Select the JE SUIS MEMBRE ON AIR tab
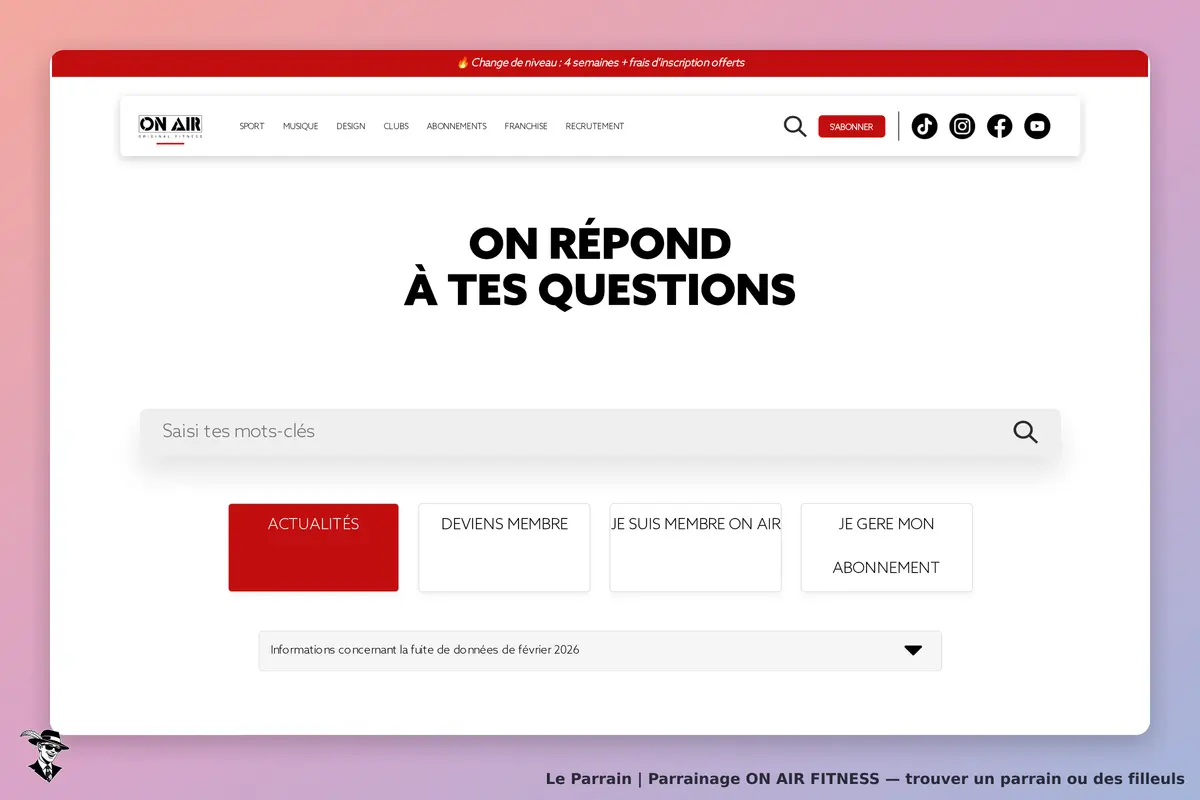Image resolution: width=1200 pixels, height=800 pixels. [x=696, y=547]
